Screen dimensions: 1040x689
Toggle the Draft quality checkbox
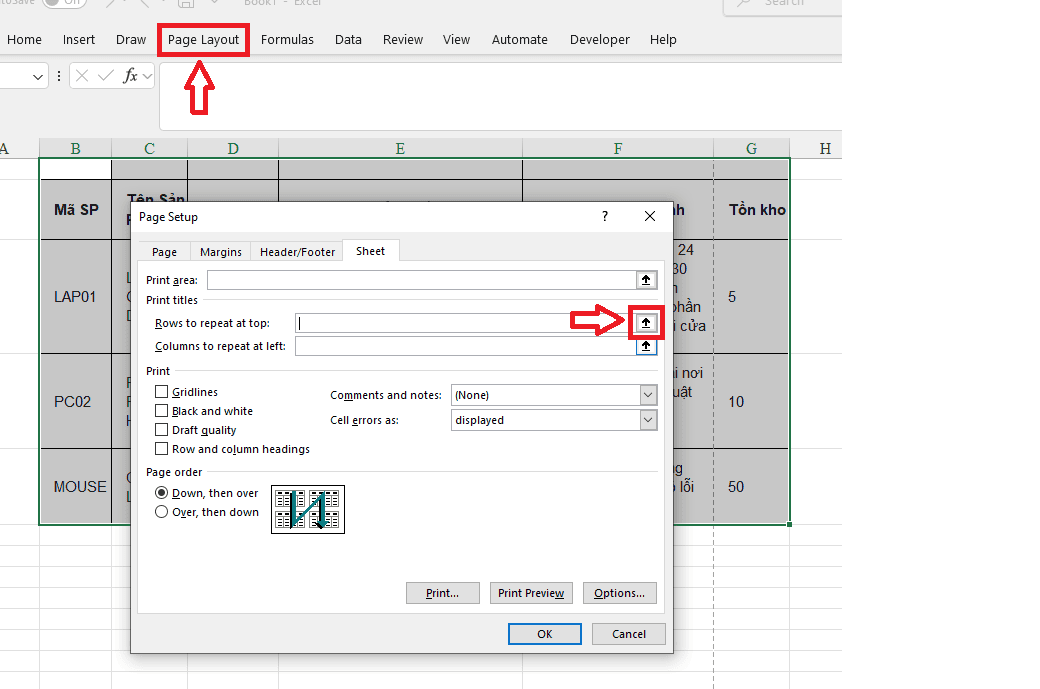coord(161,430)
